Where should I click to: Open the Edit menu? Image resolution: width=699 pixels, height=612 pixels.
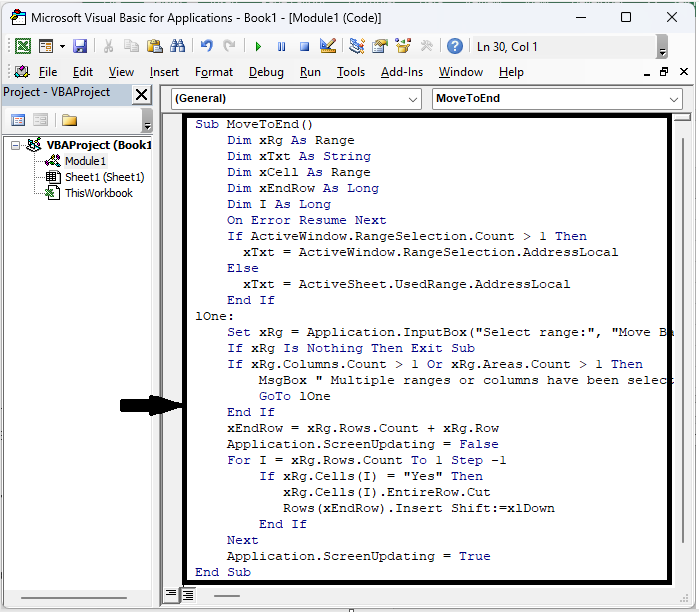[82, 72]
